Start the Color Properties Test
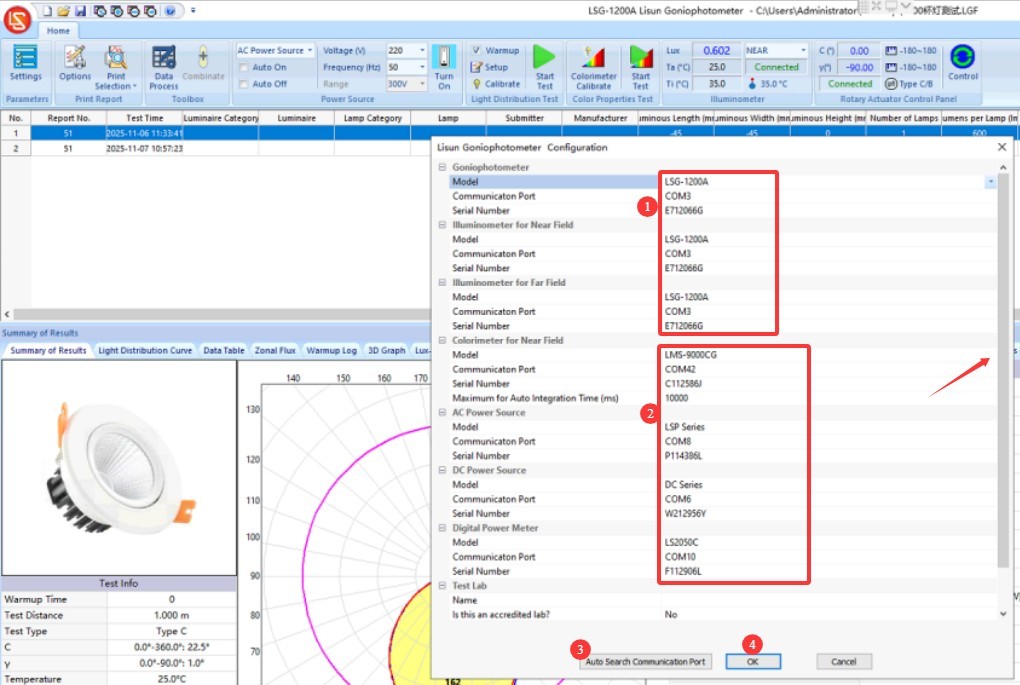Viewport: 1020px width, 685px height. click(x=640, y=67)
